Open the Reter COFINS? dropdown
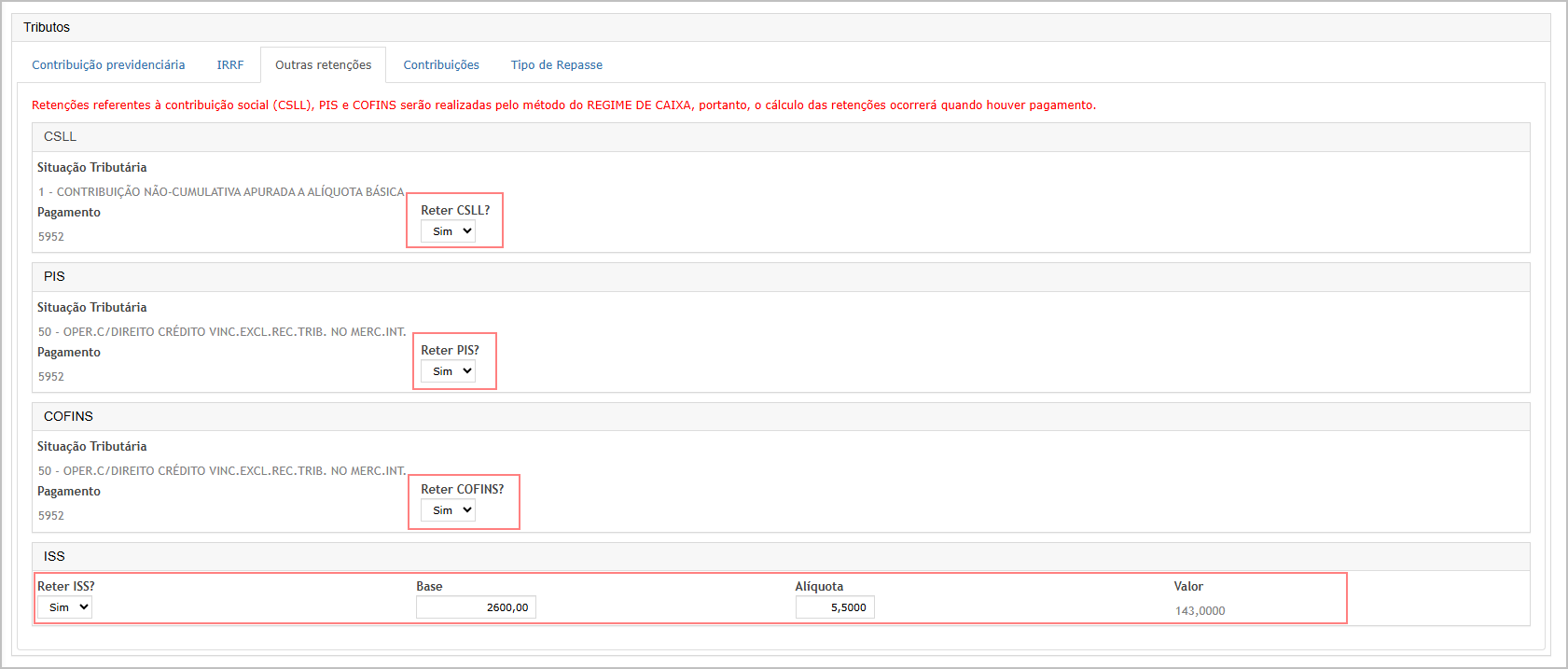 (448, 510)
